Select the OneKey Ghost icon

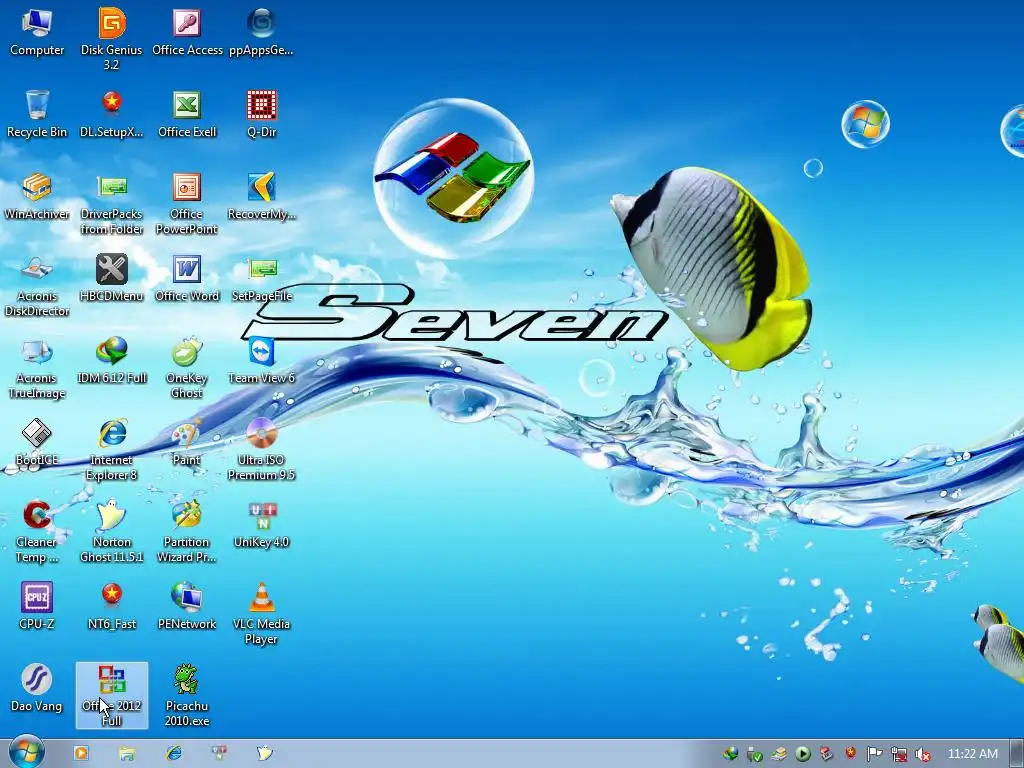point(187,368)
